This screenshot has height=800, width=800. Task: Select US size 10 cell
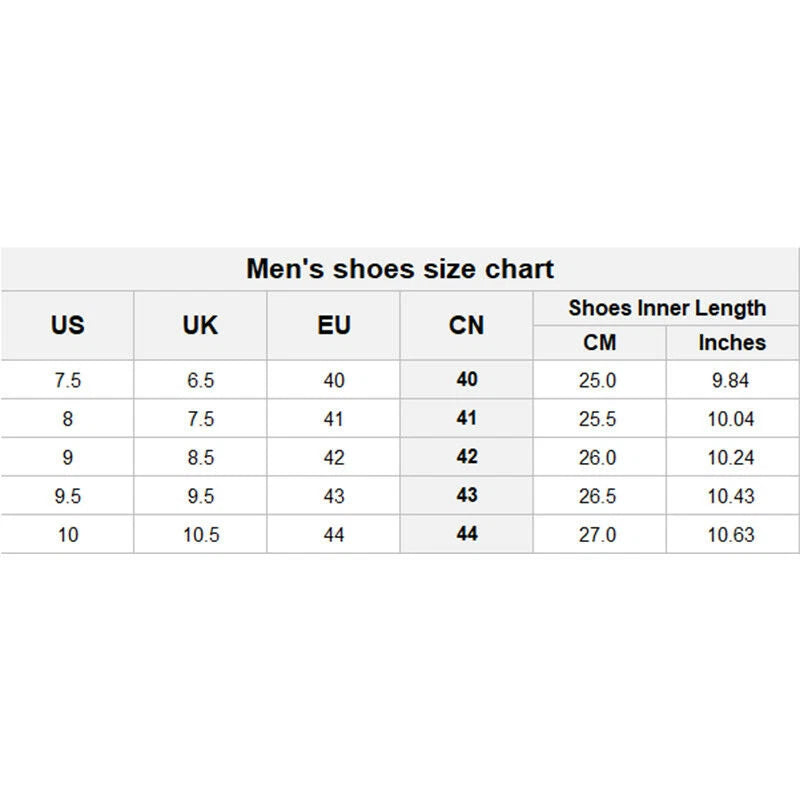(x=67, y=534)
